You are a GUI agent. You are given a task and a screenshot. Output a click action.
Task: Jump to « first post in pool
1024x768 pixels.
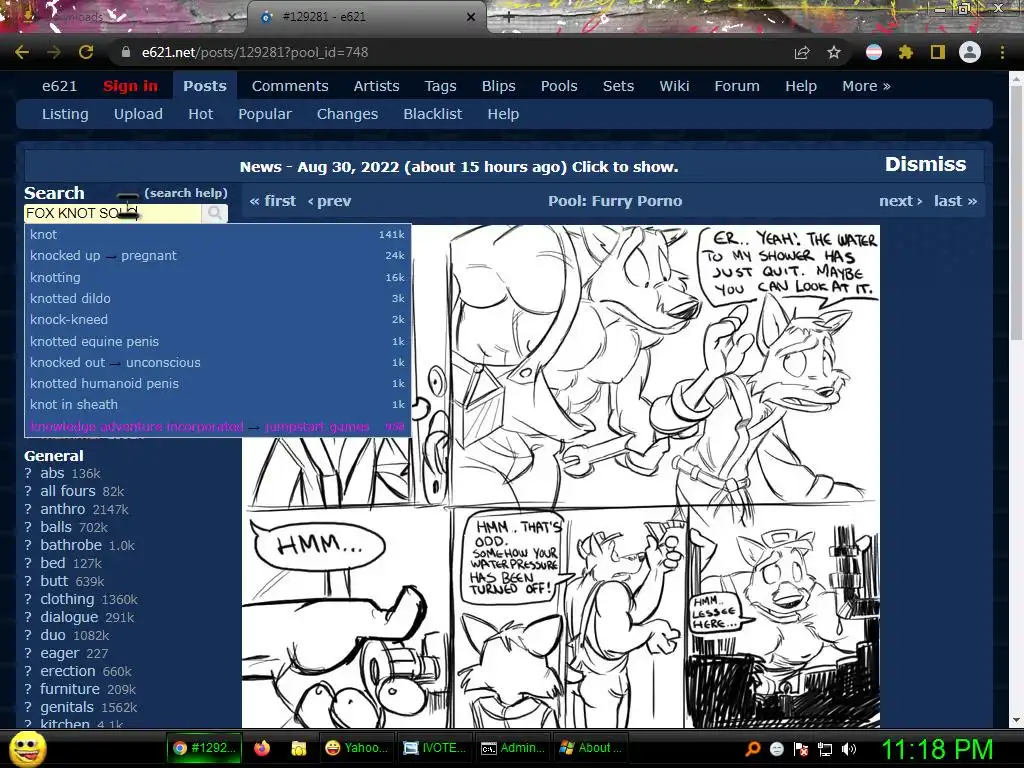point(272,201)
